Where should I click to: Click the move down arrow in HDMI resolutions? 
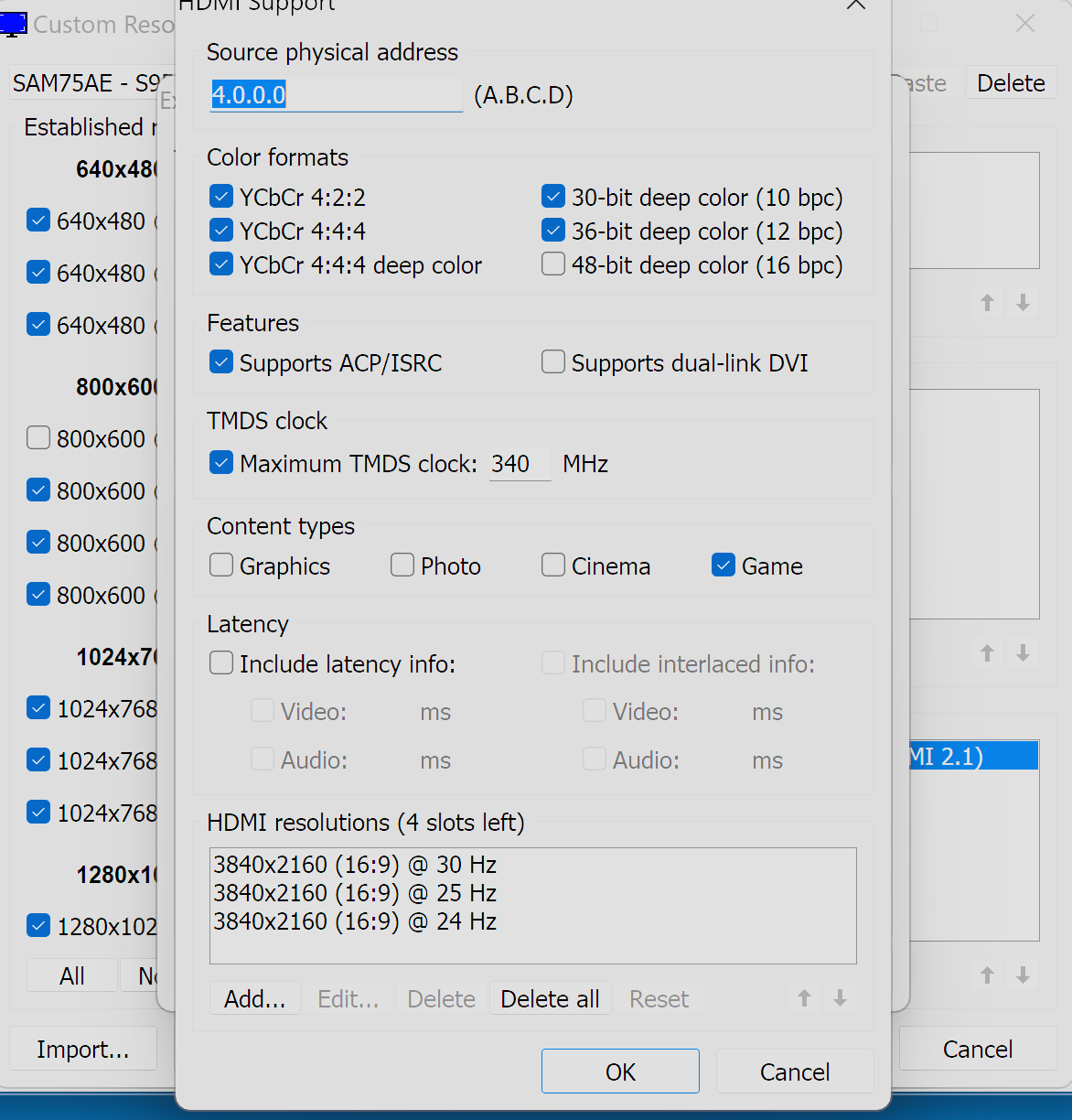point(840,998)
